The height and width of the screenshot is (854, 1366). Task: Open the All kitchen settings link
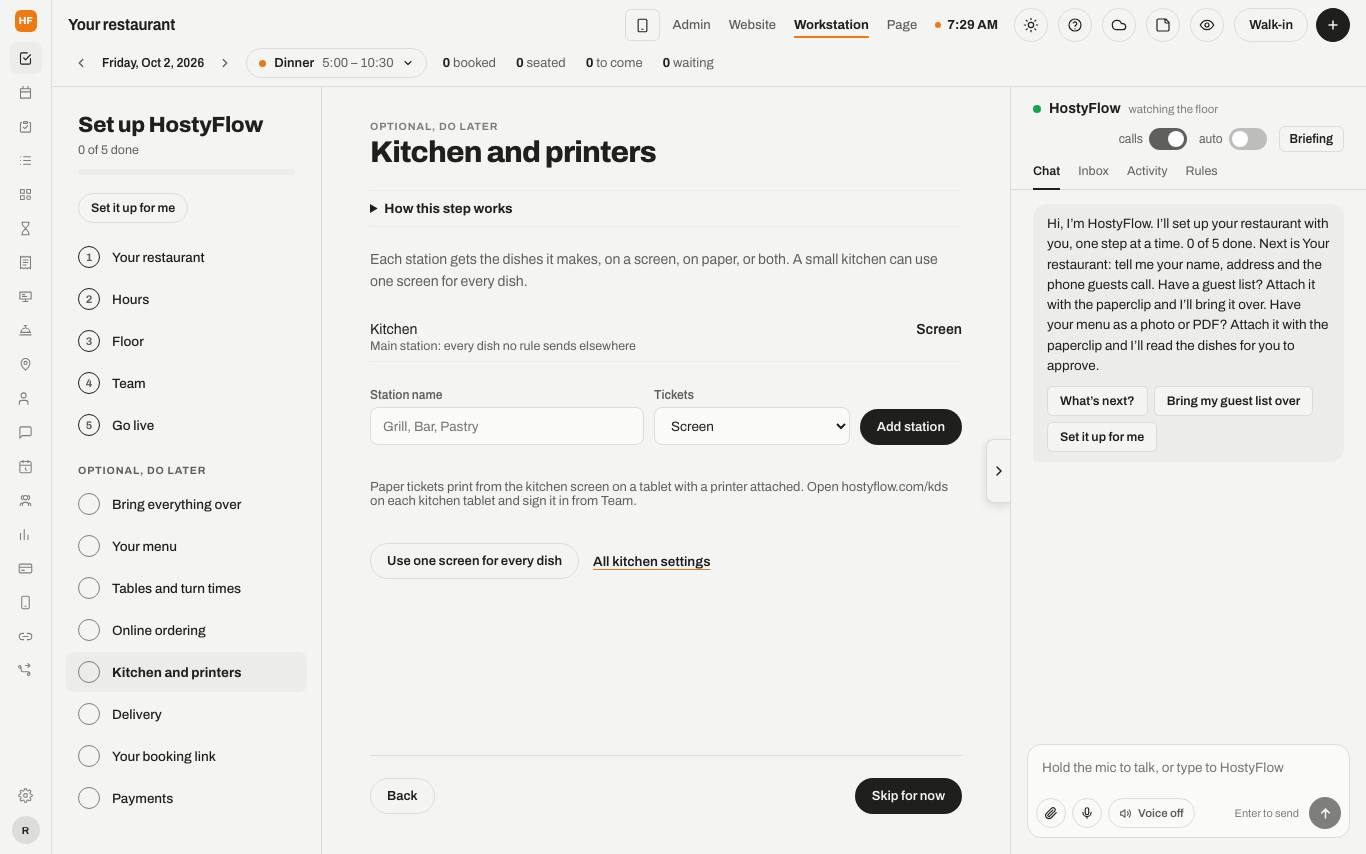(651, 562)
